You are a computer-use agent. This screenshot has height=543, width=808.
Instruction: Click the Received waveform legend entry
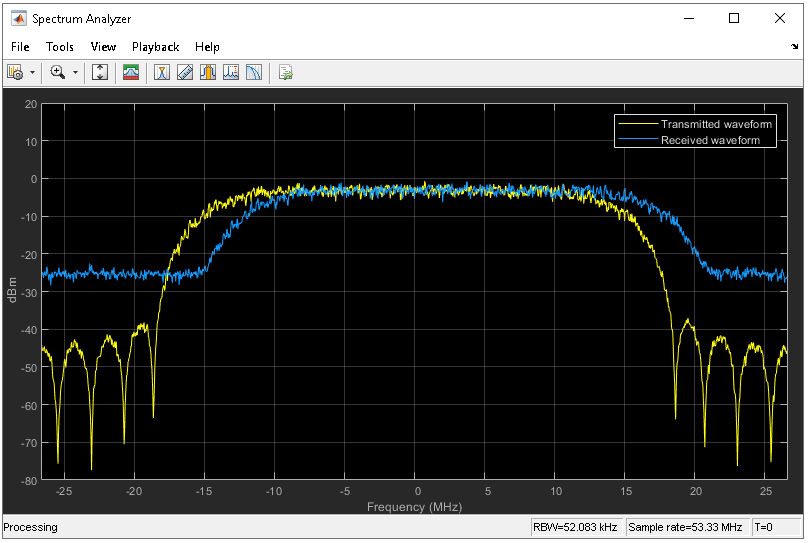710,140
